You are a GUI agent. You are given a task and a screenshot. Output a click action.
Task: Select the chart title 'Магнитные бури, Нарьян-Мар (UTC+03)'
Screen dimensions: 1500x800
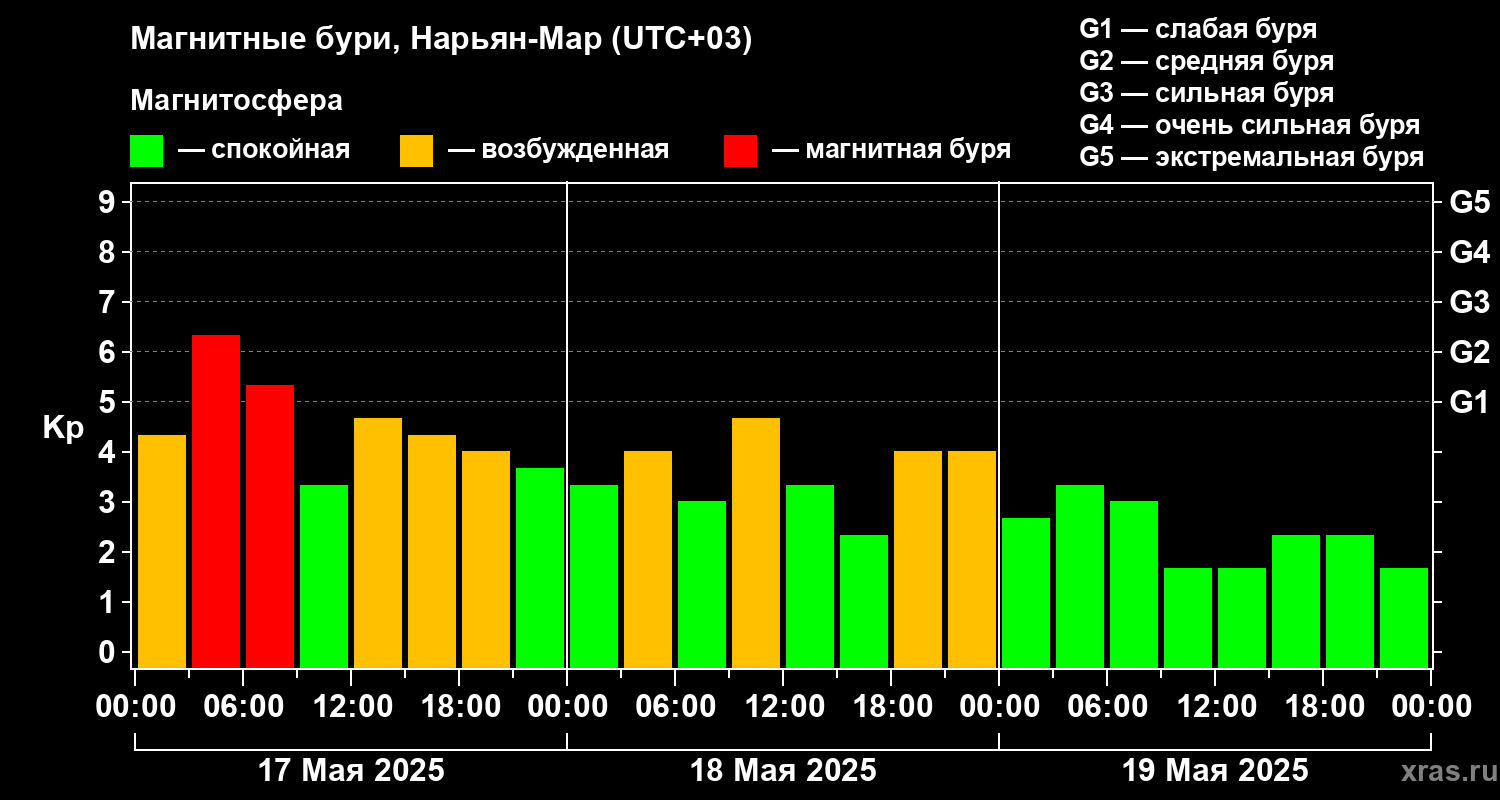click(x=441, y=39)
